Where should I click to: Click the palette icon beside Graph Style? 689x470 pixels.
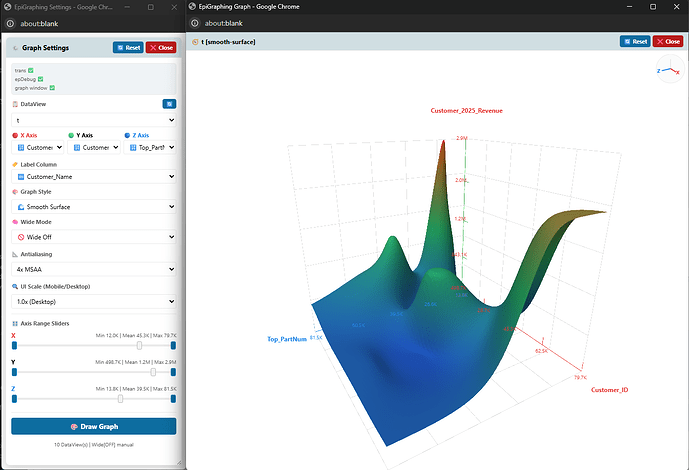point(15,192)
